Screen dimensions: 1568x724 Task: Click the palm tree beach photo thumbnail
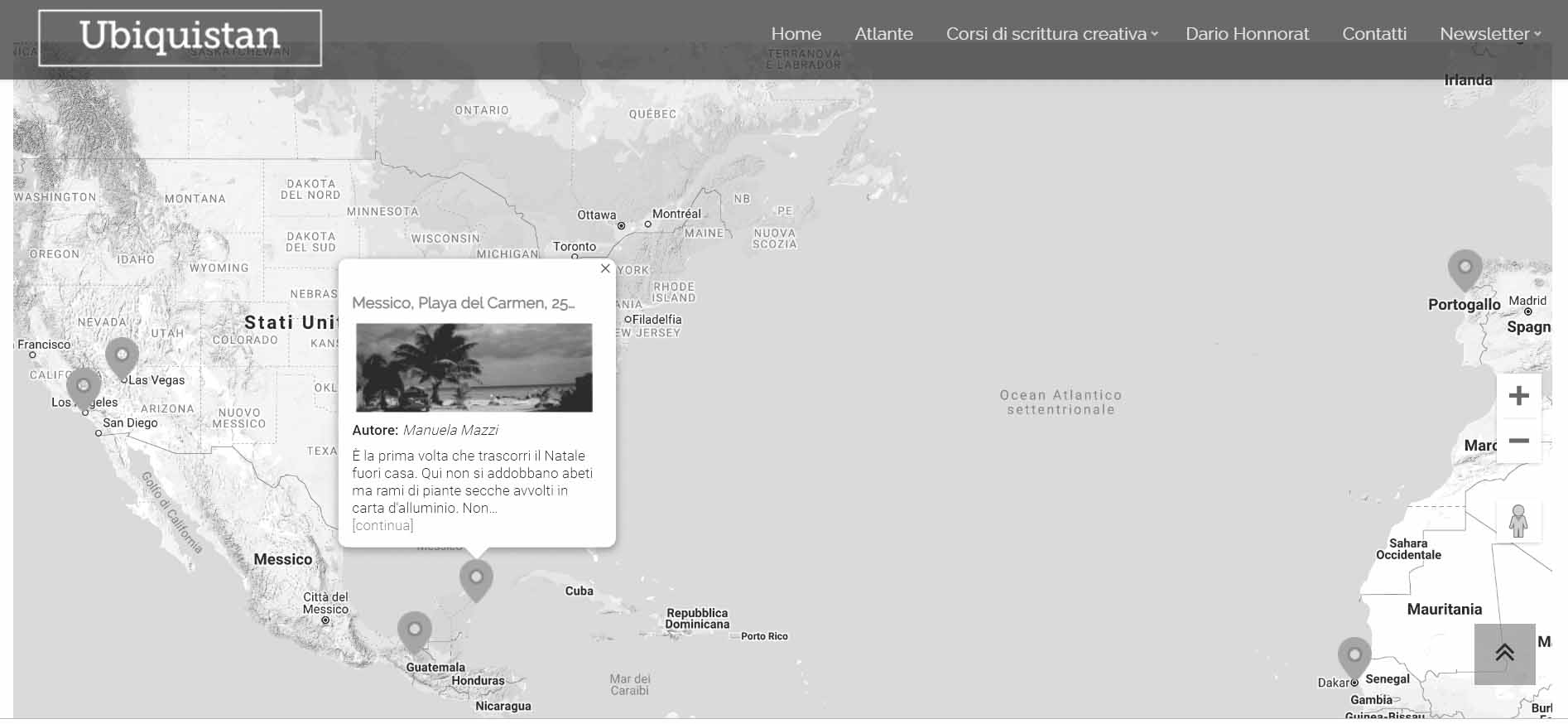[x=474, y=368]
